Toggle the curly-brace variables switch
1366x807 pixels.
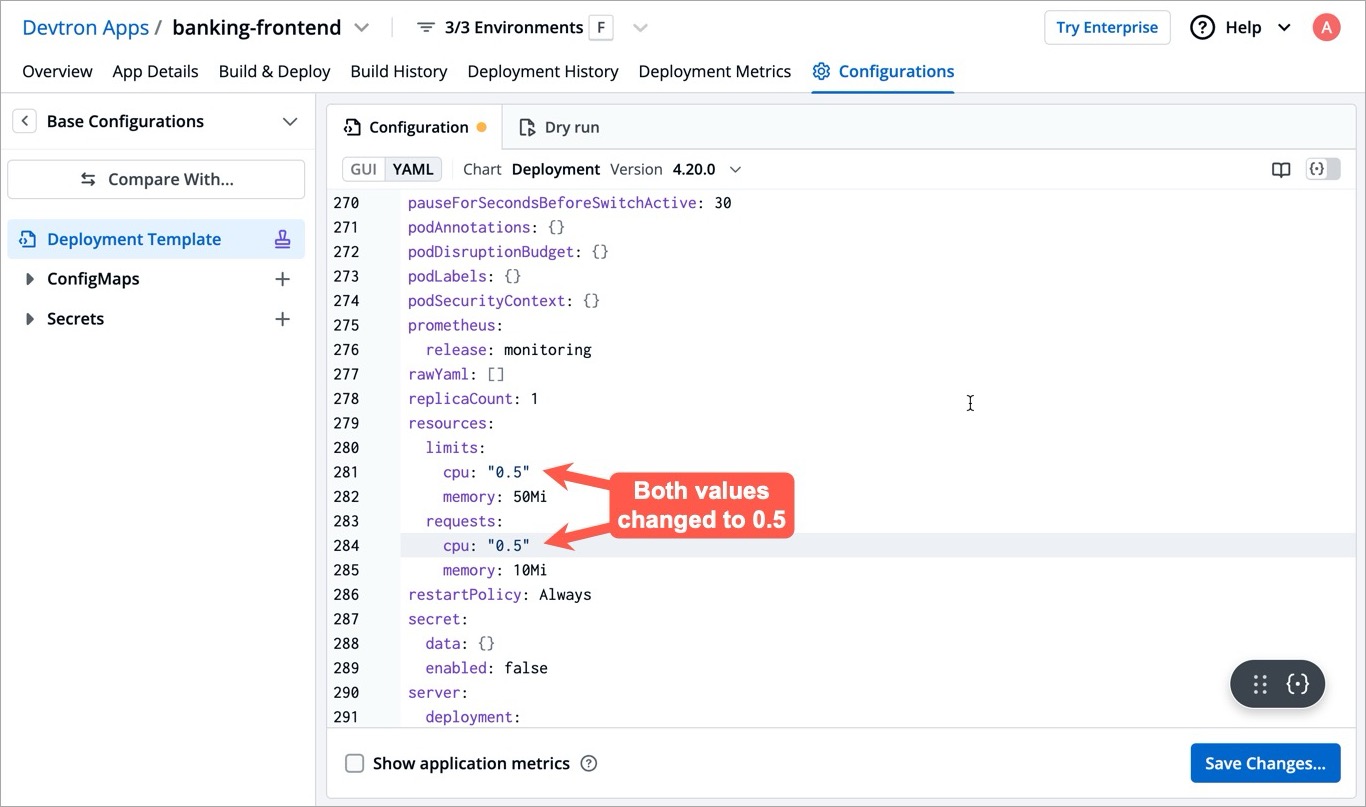coord(1323,170)
